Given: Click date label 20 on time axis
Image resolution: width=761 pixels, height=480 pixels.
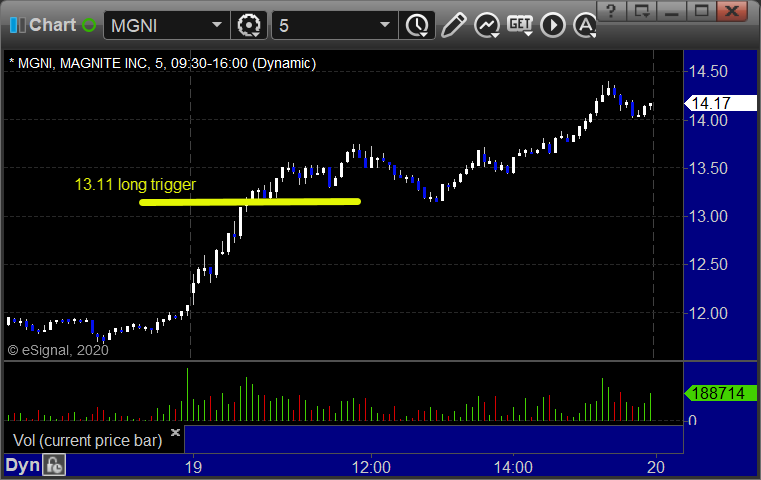Looking at the screenshot, I should [656, 467].
